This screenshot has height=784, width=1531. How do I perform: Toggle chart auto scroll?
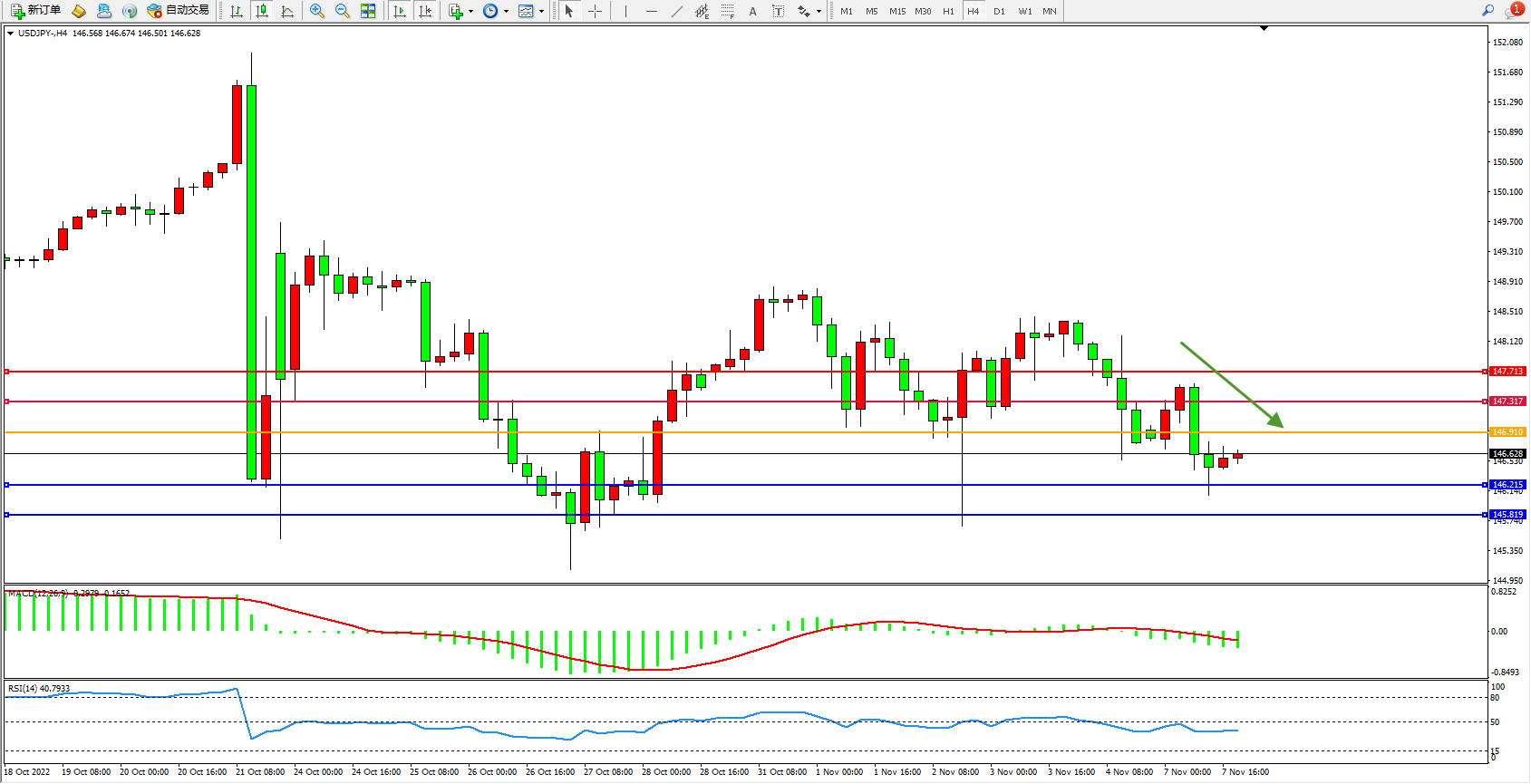pos(400,11)
